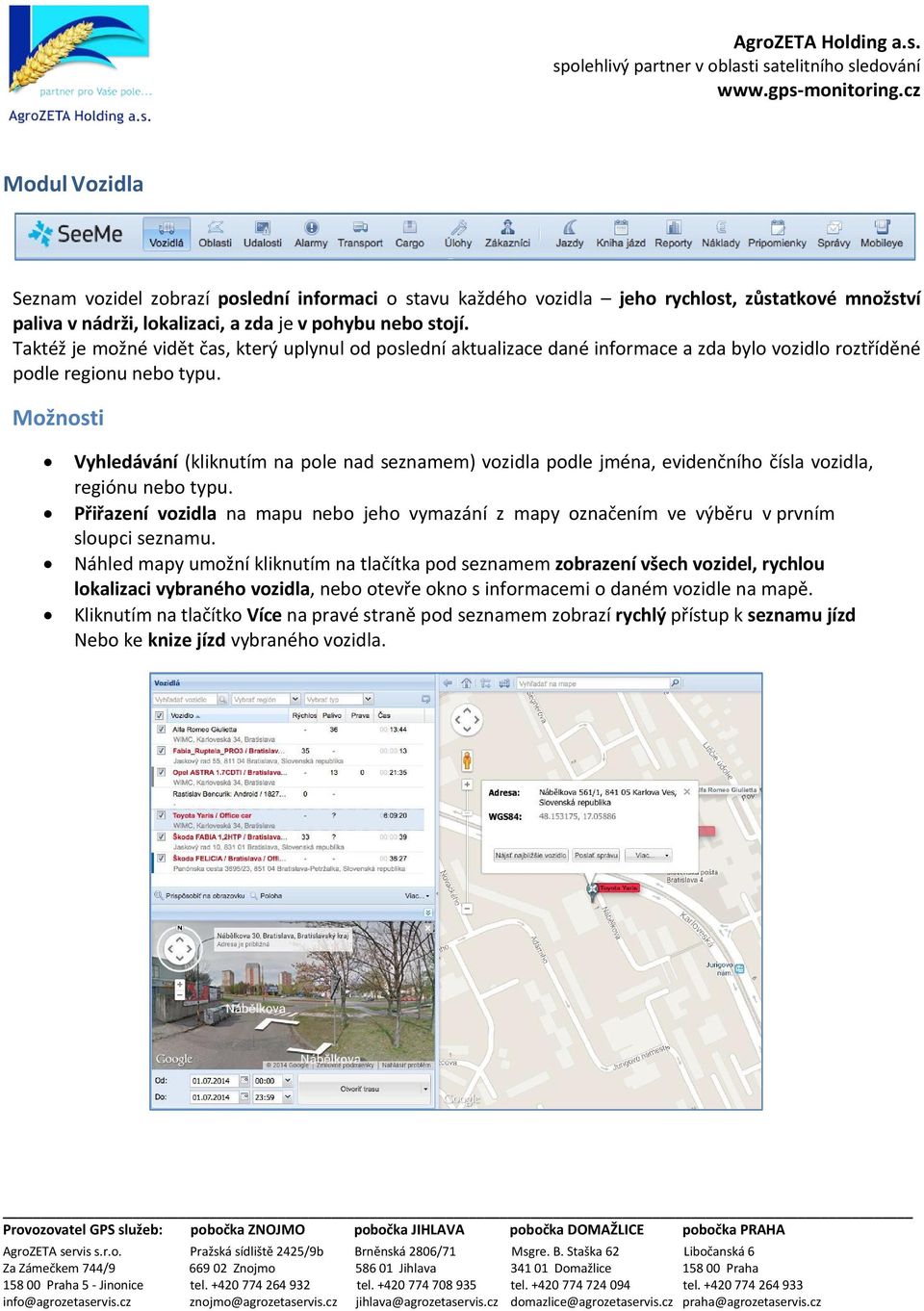Toggle the Škoda FELICIA checkbox
Screen dimensions: 924x1311
click(160, 858)
